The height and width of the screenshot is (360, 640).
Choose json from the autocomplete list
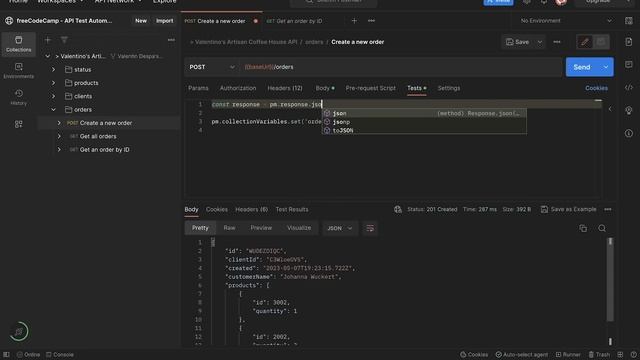coord(424,113)
